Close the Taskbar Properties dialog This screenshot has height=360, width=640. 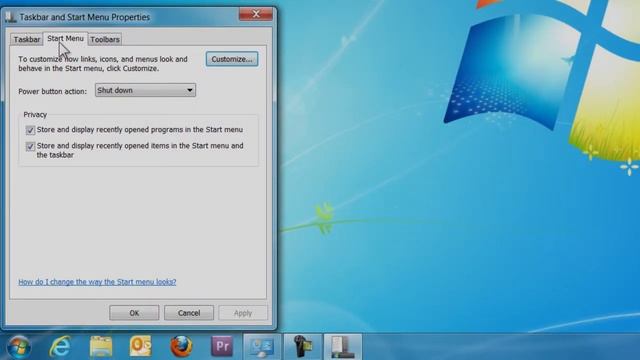(x=256, y=14)
